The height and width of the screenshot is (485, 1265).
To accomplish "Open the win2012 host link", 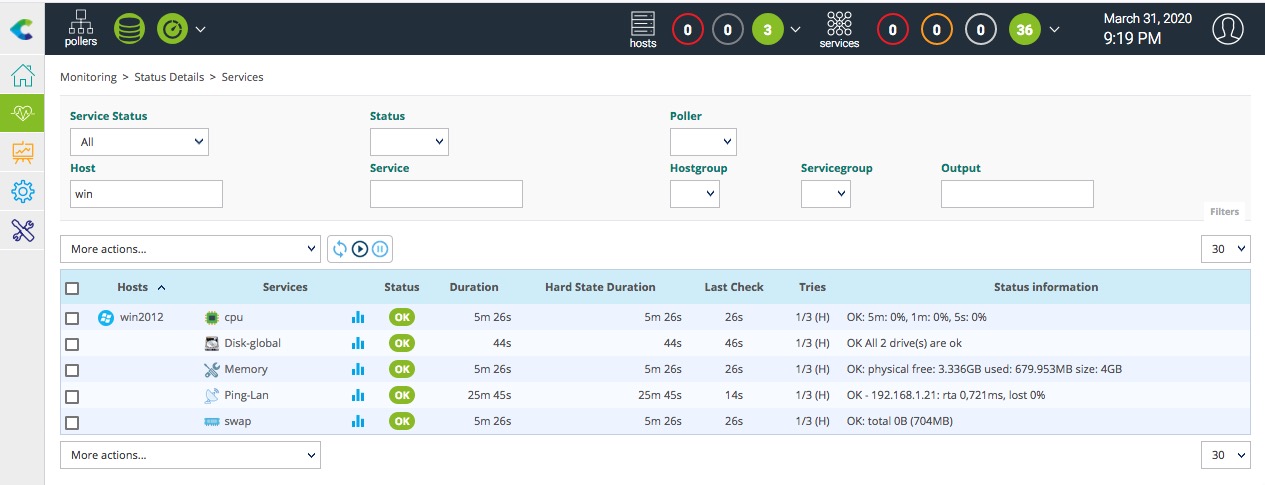I will click(x=141, y=318).
